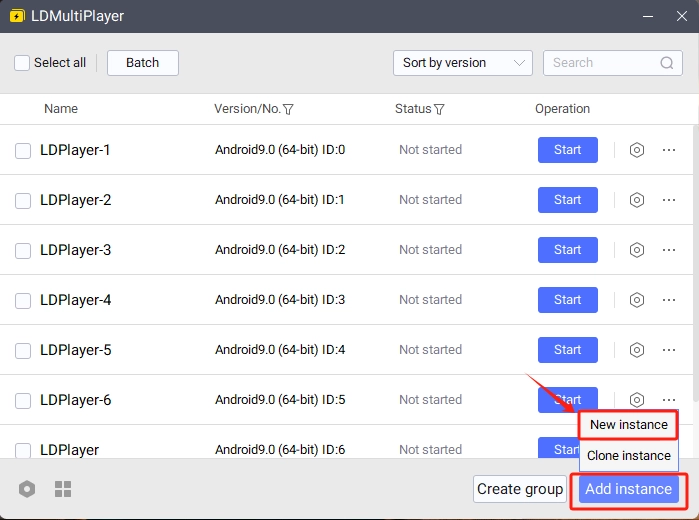Check the LDPlayer-2 checkbox

pyautogui.click(x=23, y=201)
